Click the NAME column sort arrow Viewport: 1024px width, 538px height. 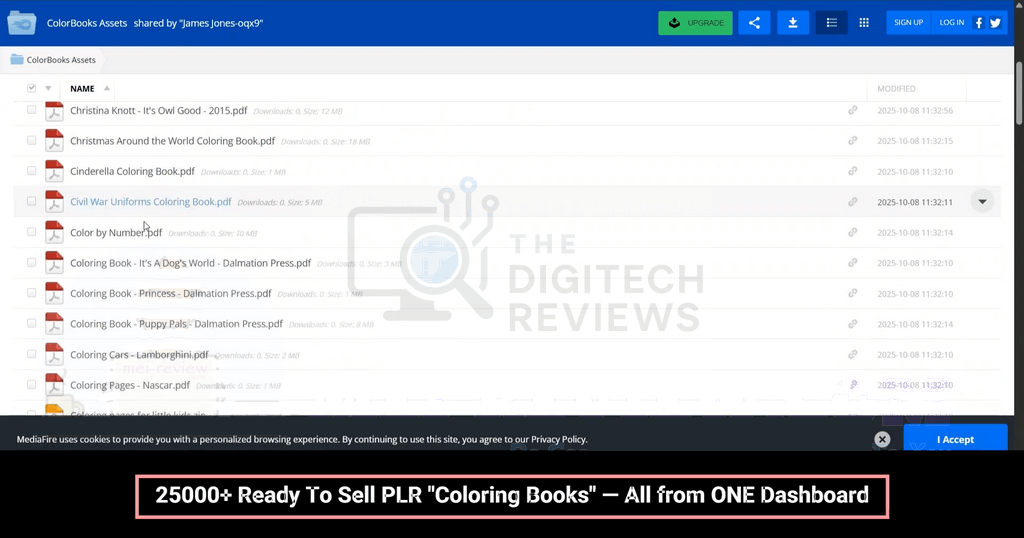pos(106,88)
